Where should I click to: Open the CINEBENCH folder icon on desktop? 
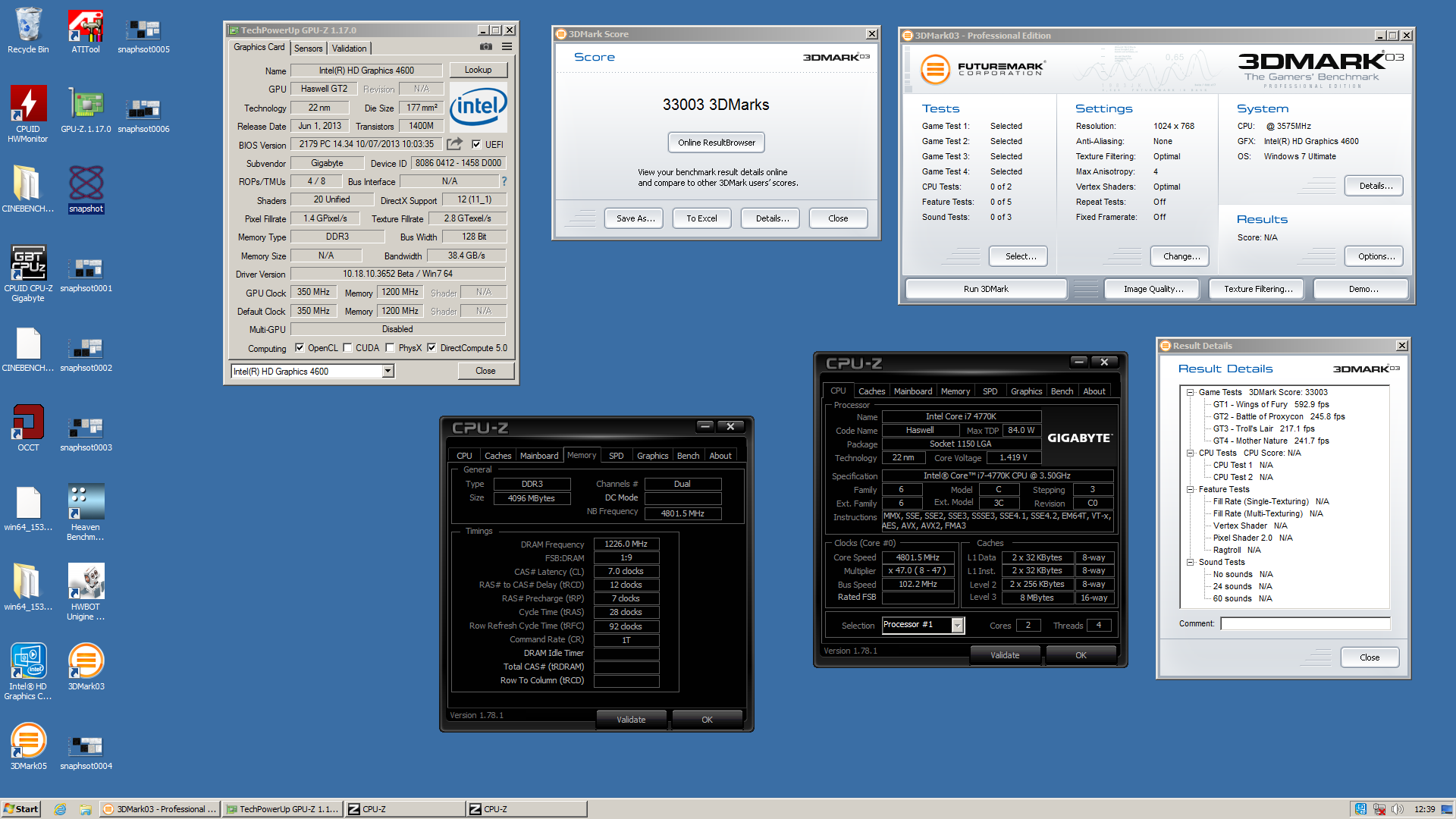(x=28, y=190)
